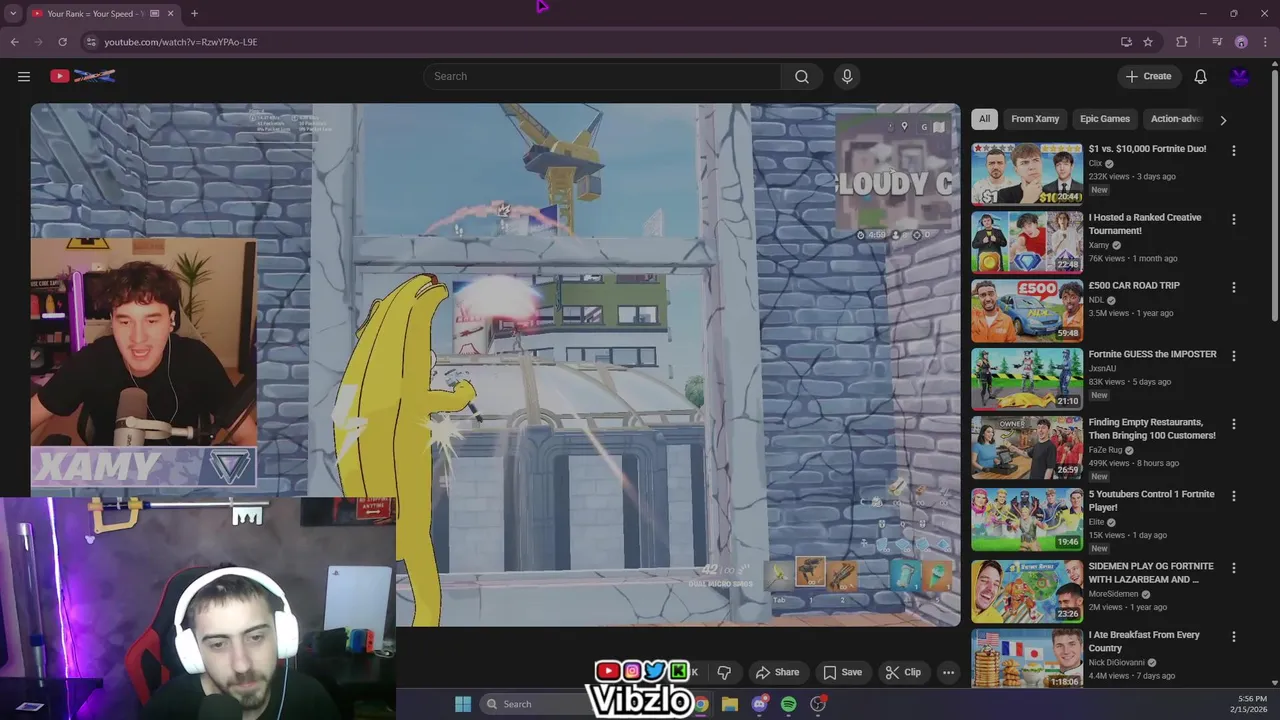View site information icon in address bar
This screenshot has height=720, width=1280.
(91, 42)
